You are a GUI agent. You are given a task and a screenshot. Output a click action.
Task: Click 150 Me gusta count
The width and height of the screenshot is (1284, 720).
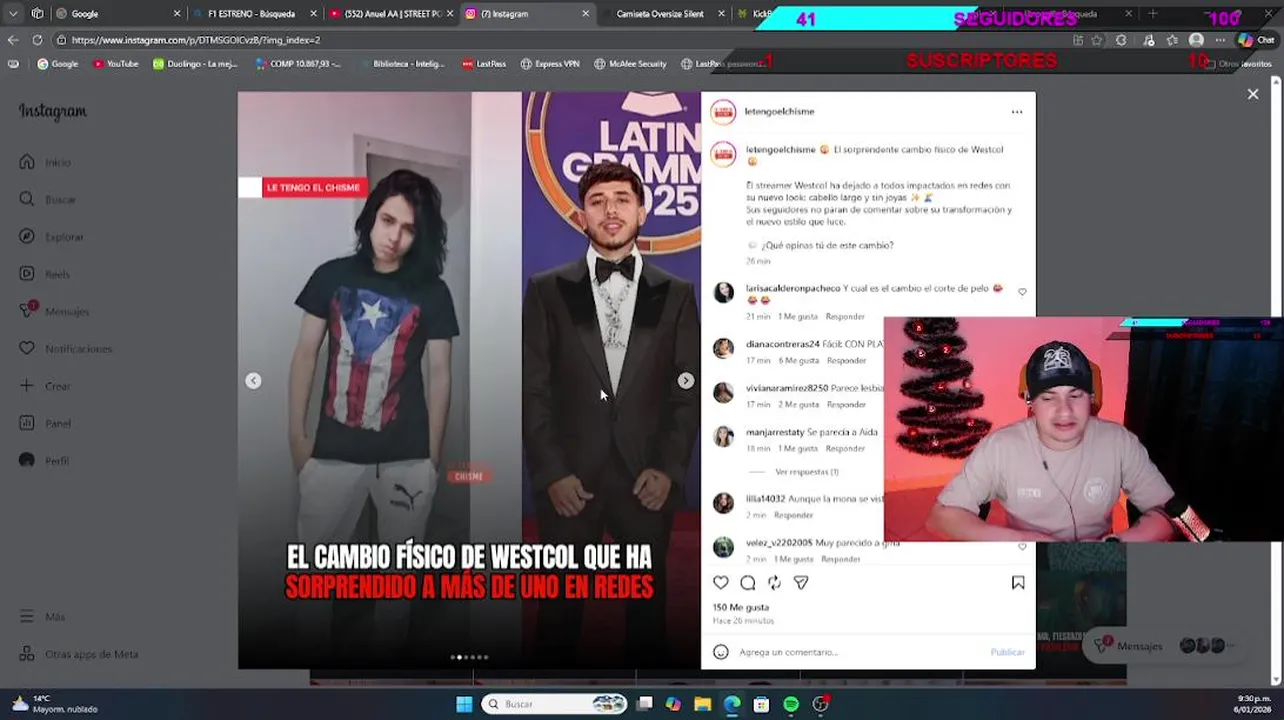(741, 607)
